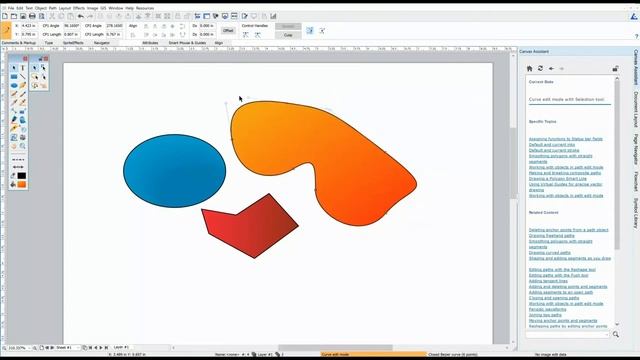Click the refresh icon in Canvas Assistant

pos(540,69)
